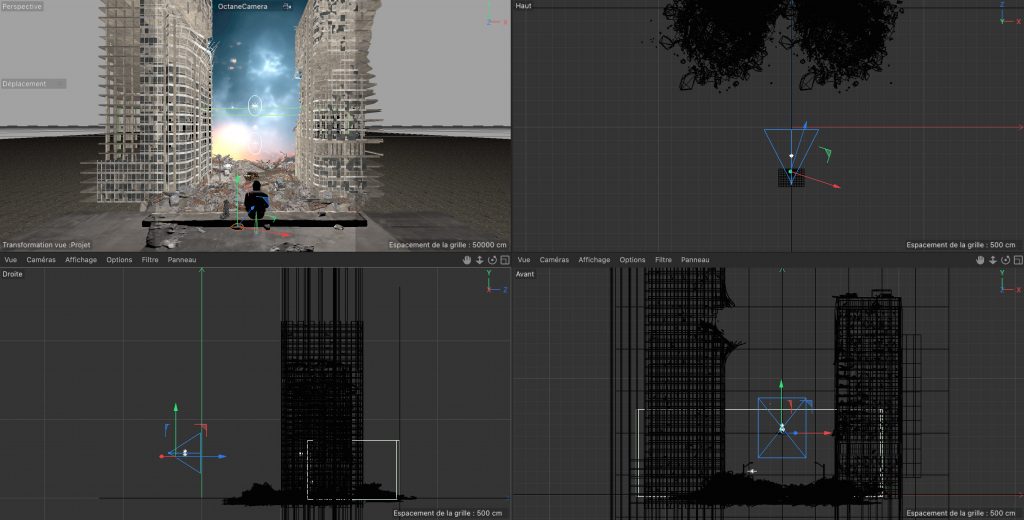Toggle maximize icon of the Droite viewport
The width and height of the screenshot is (1024, 520).
[503, 260]
